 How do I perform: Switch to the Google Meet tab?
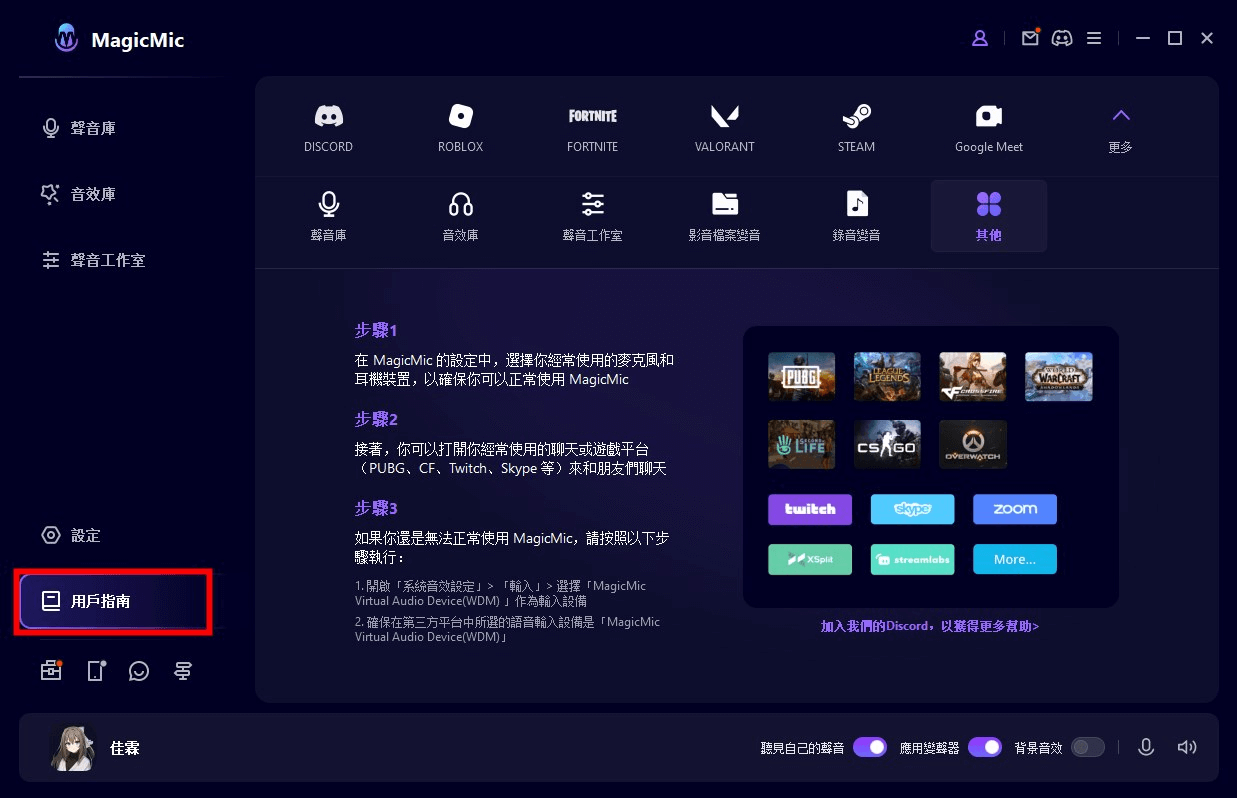pos(988,124)
